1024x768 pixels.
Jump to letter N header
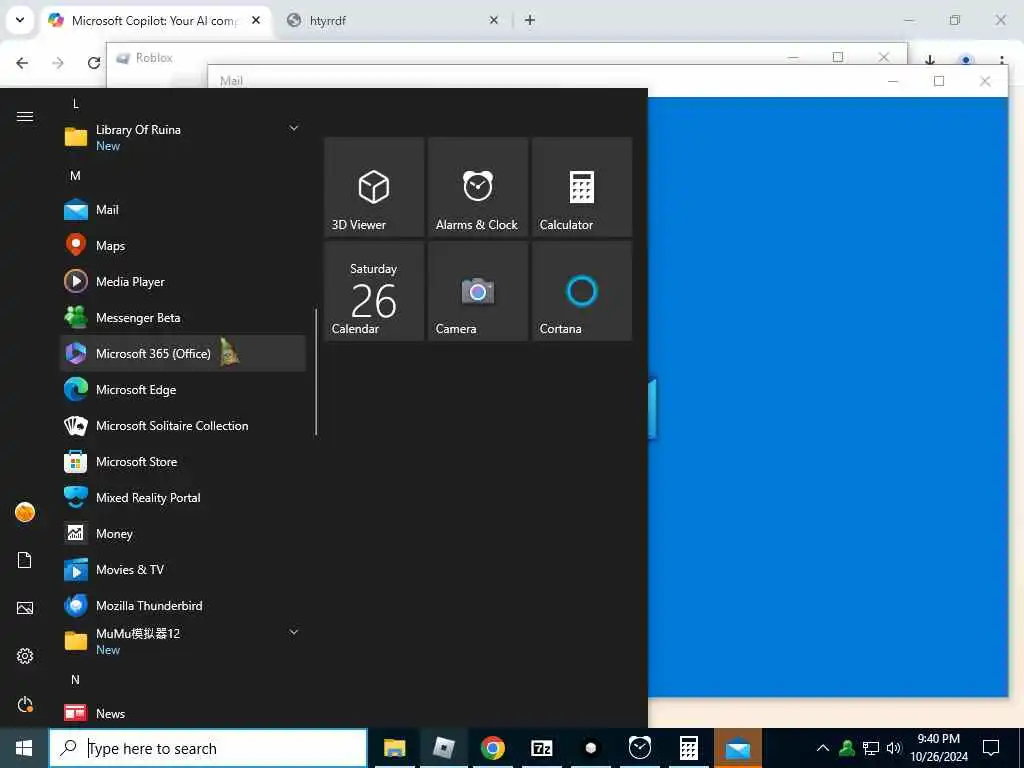point(75,680)
